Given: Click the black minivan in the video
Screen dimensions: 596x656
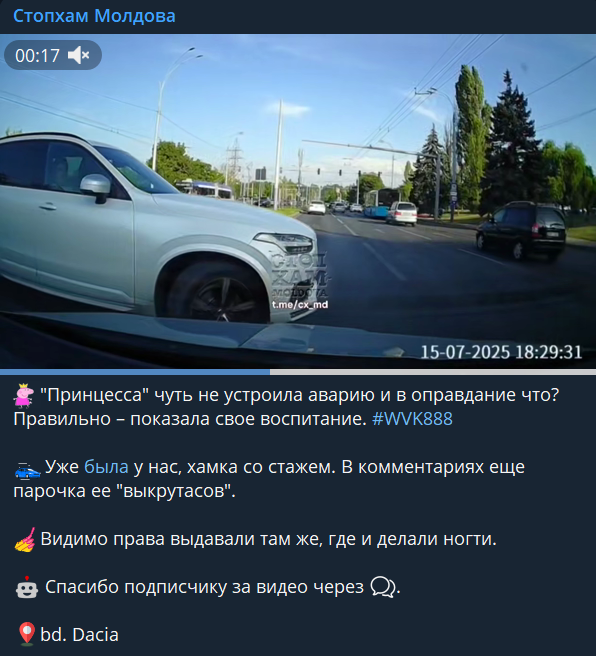Looking at the screenshot, I should pyautogui.click(x=521, y=230).
